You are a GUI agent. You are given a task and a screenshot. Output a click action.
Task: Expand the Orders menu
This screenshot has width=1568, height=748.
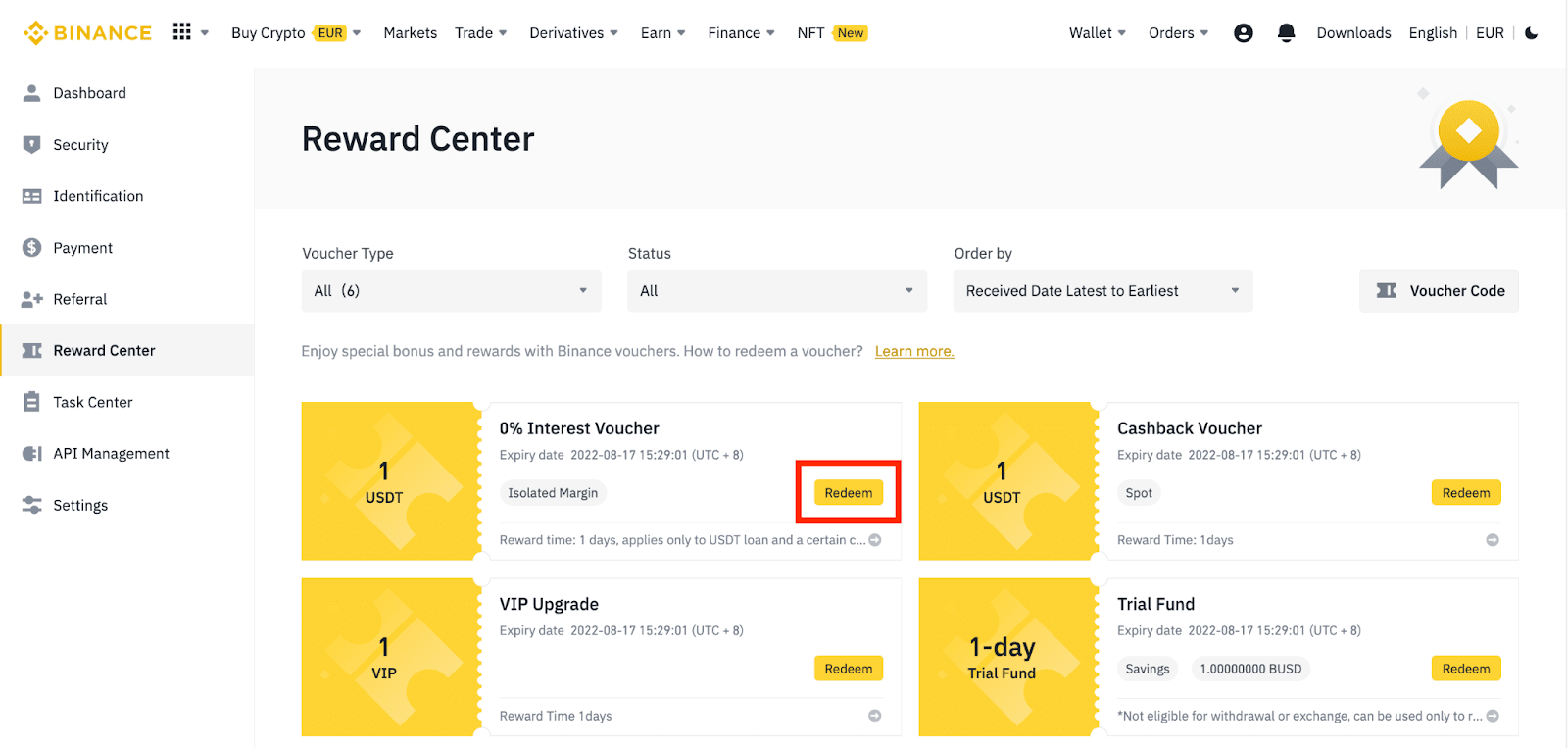pyautogui.click(x=1179, y=33)
